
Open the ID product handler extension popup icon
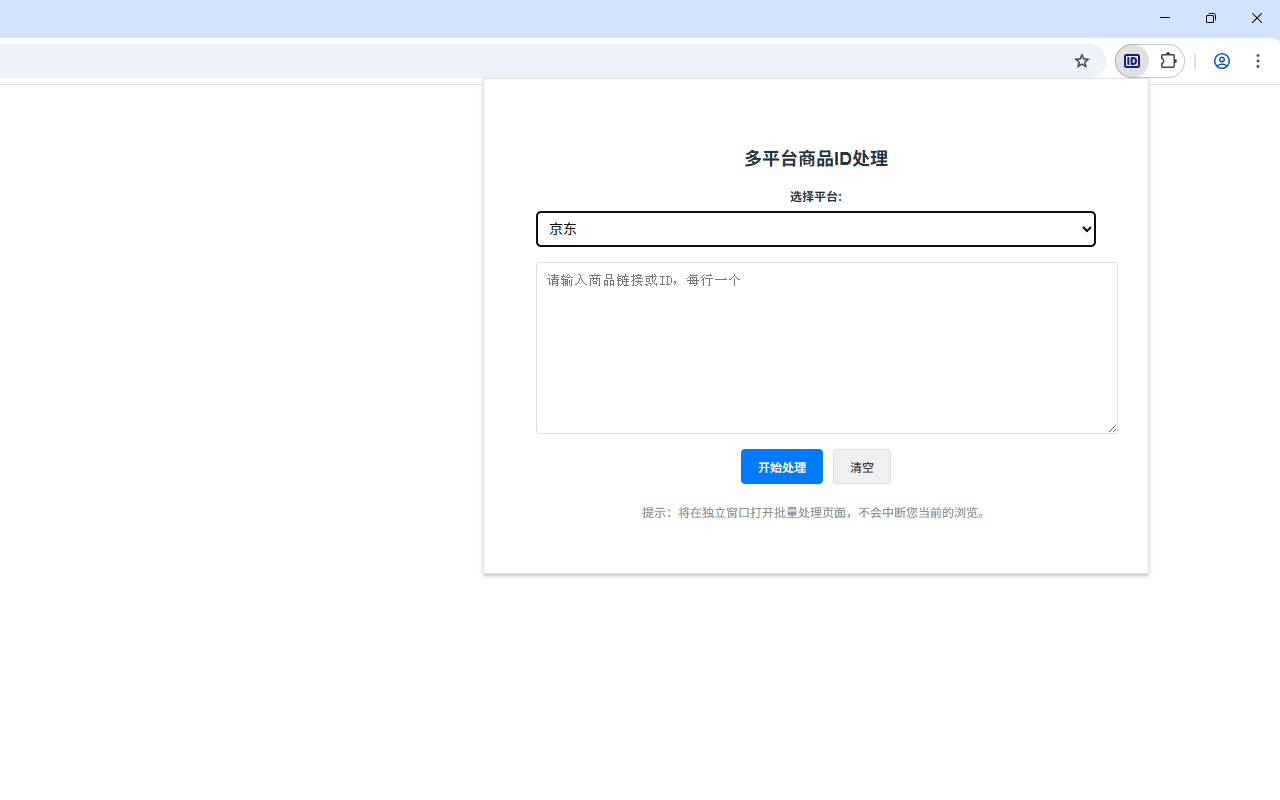pyautogui.click(x=1132, y=61)
